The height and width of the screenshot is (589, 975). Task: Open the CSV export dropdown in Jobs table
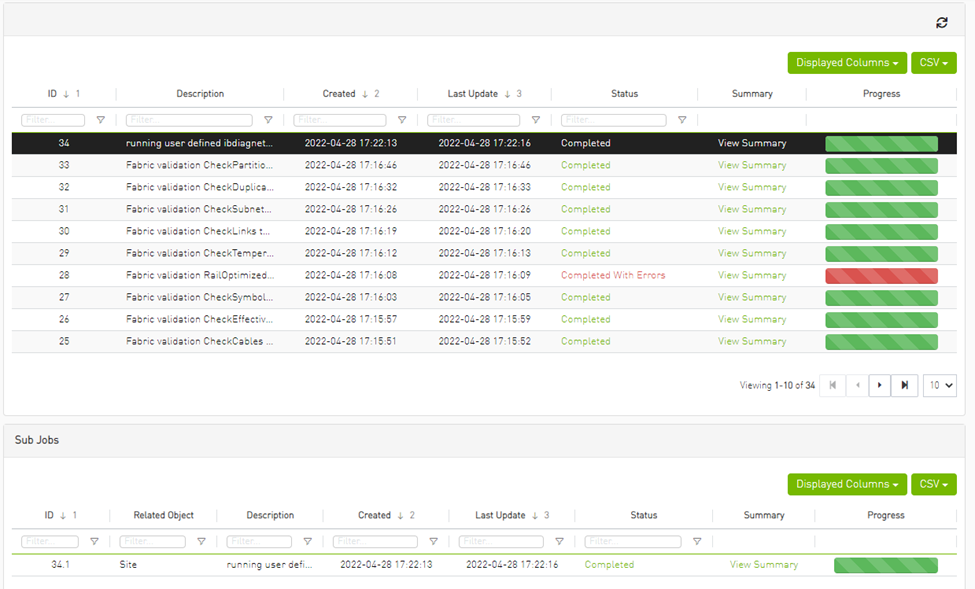[933, 63]
